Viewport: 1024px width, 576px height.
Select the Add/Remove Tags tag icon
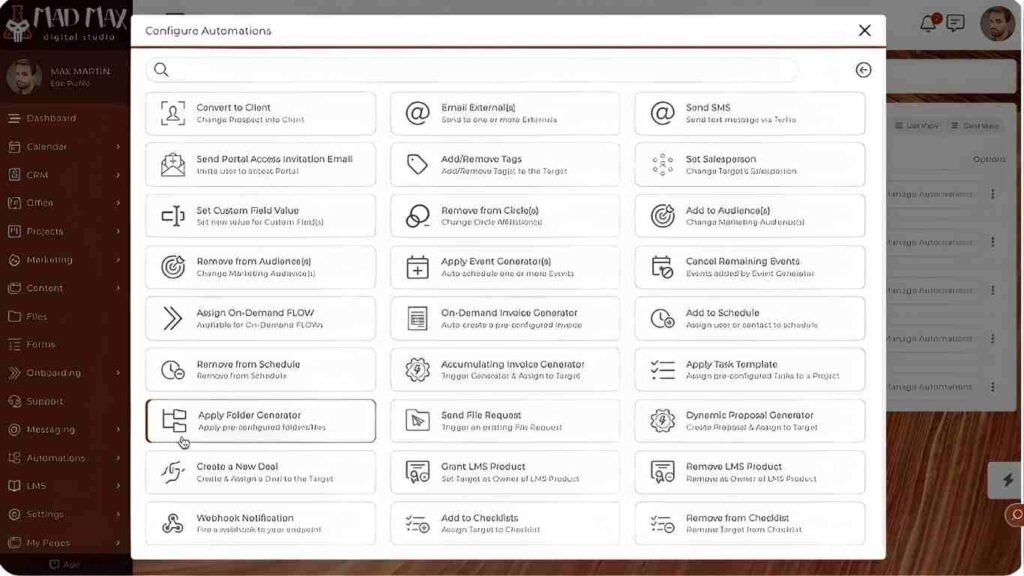click(x=418, y=164)
